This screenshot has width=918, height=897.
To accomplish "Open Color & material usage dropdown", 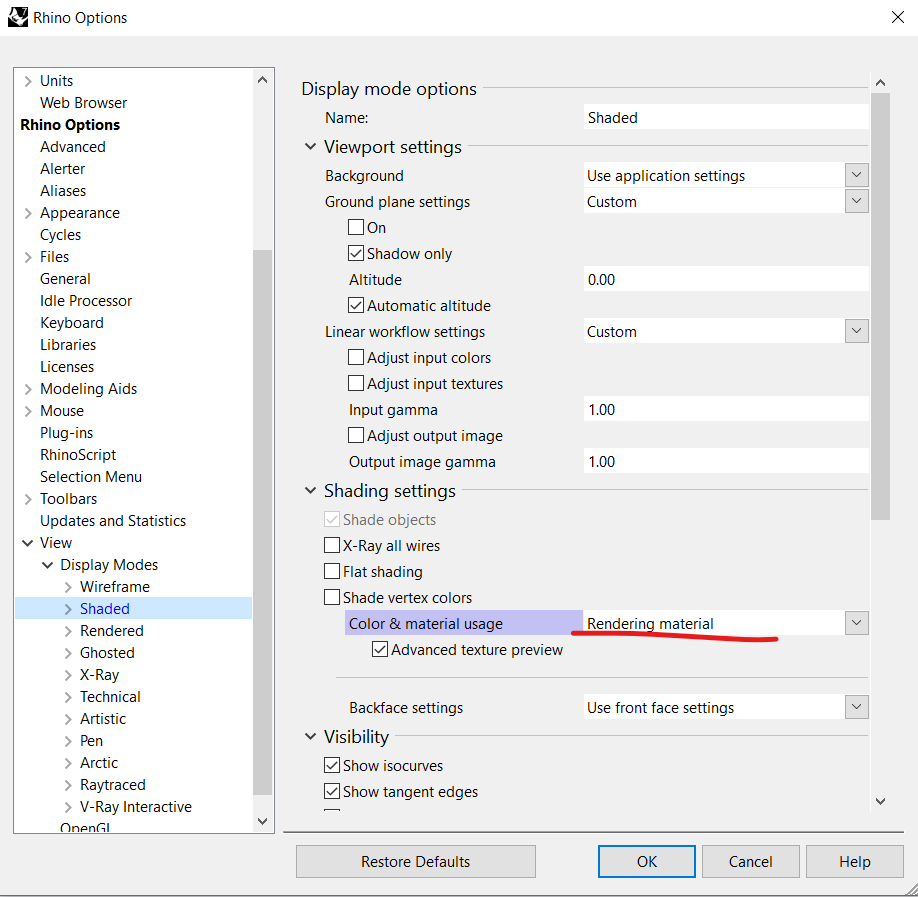I will (857, 623).
